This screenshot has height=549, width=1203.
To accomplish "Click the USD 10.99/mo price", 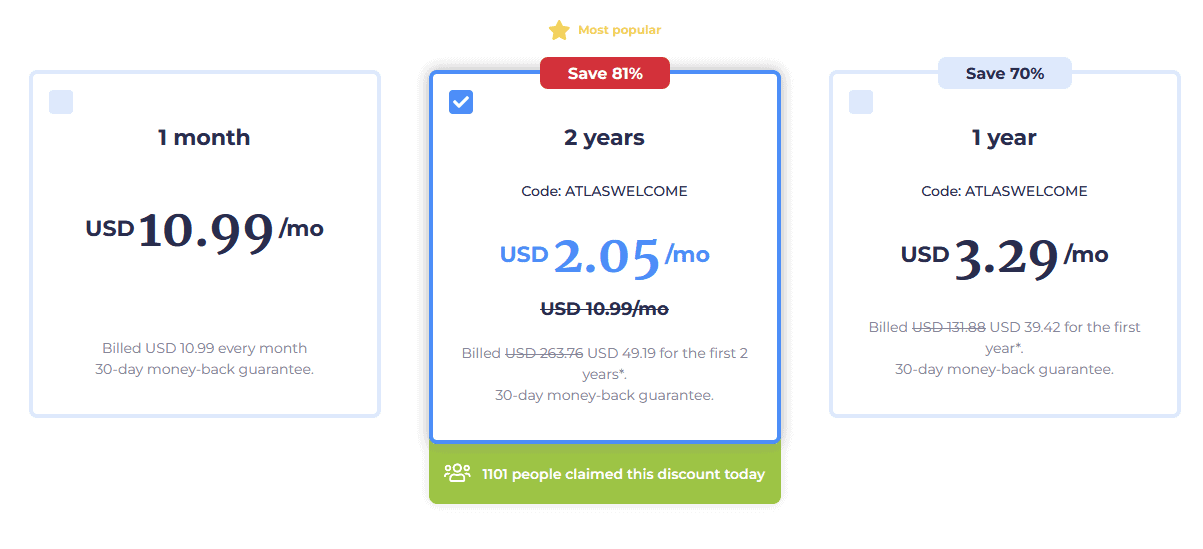I will (205, 230).
